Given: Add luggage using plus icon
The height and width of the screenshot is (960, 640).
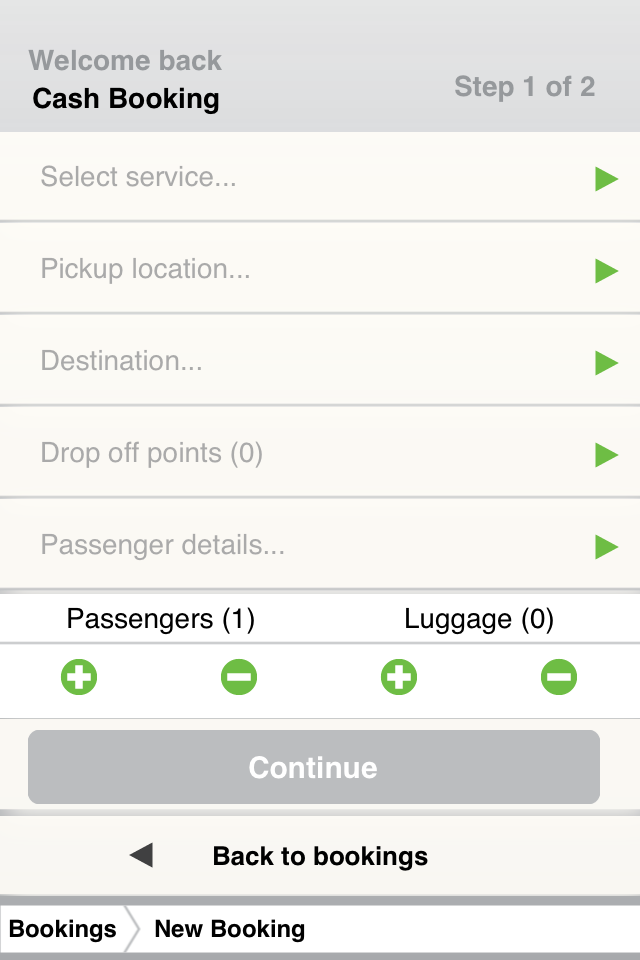Looking at the screenshot, I should tap(399, 677).
